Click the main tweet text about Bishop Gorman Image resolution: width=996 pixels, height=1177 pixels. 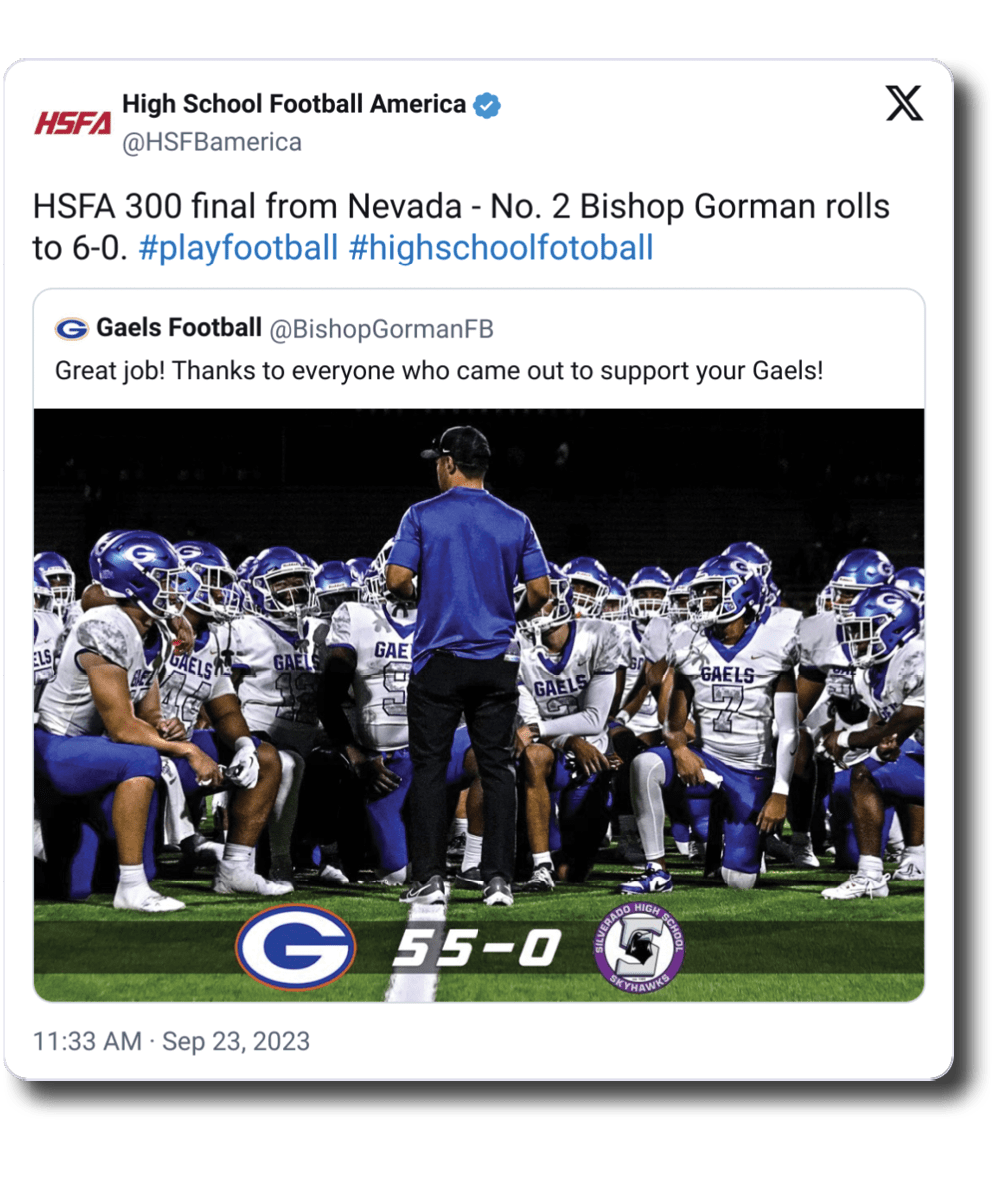pyautogui.click(x=460, y=207)
